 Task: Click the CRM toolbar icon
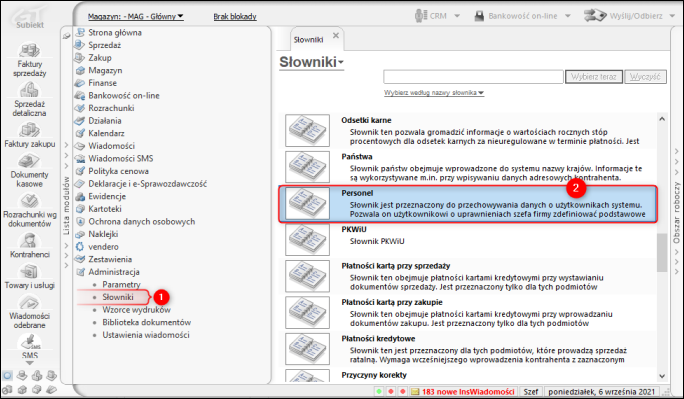click(421, 16)
